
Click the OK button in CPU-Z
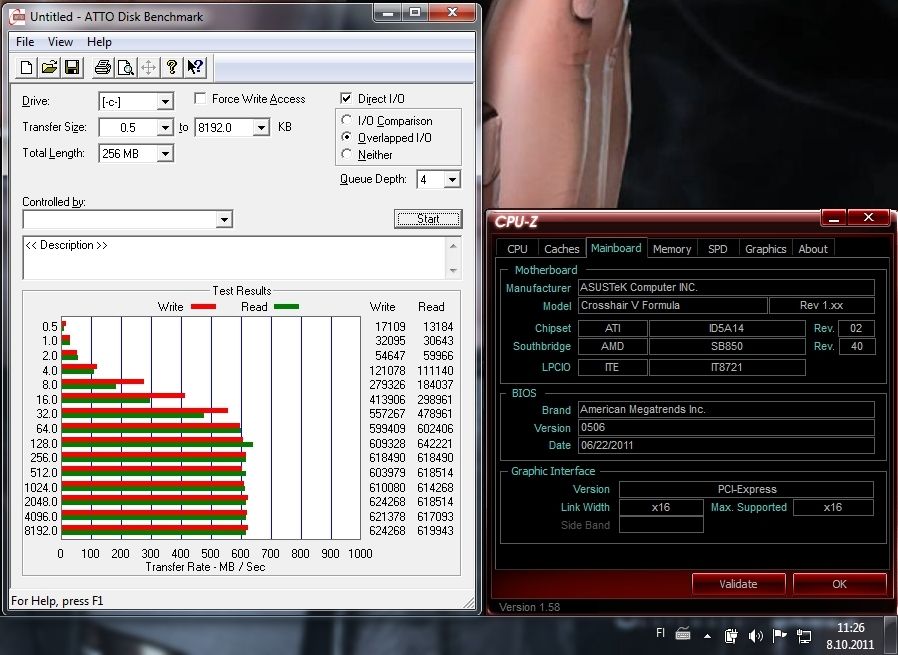click(x=839, y=584)
